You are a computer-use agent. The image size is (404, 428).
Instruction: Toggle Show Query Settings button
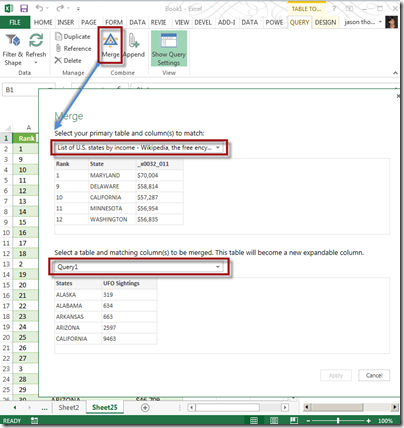169,49
